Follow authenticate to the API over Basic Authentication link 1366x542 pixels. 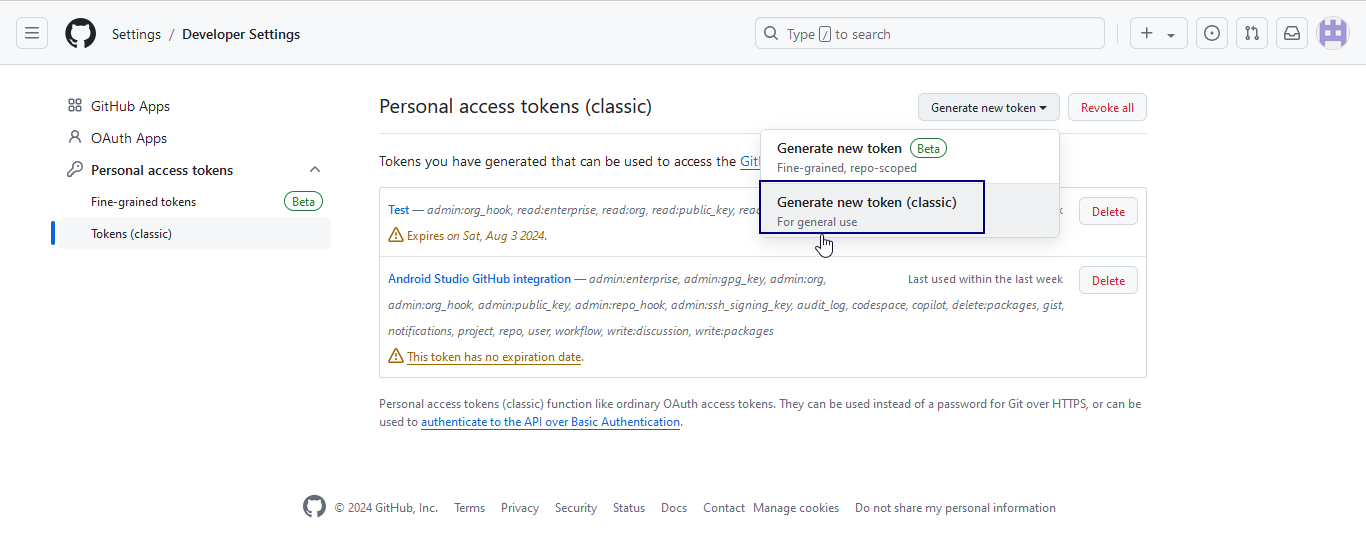(551, 422)
